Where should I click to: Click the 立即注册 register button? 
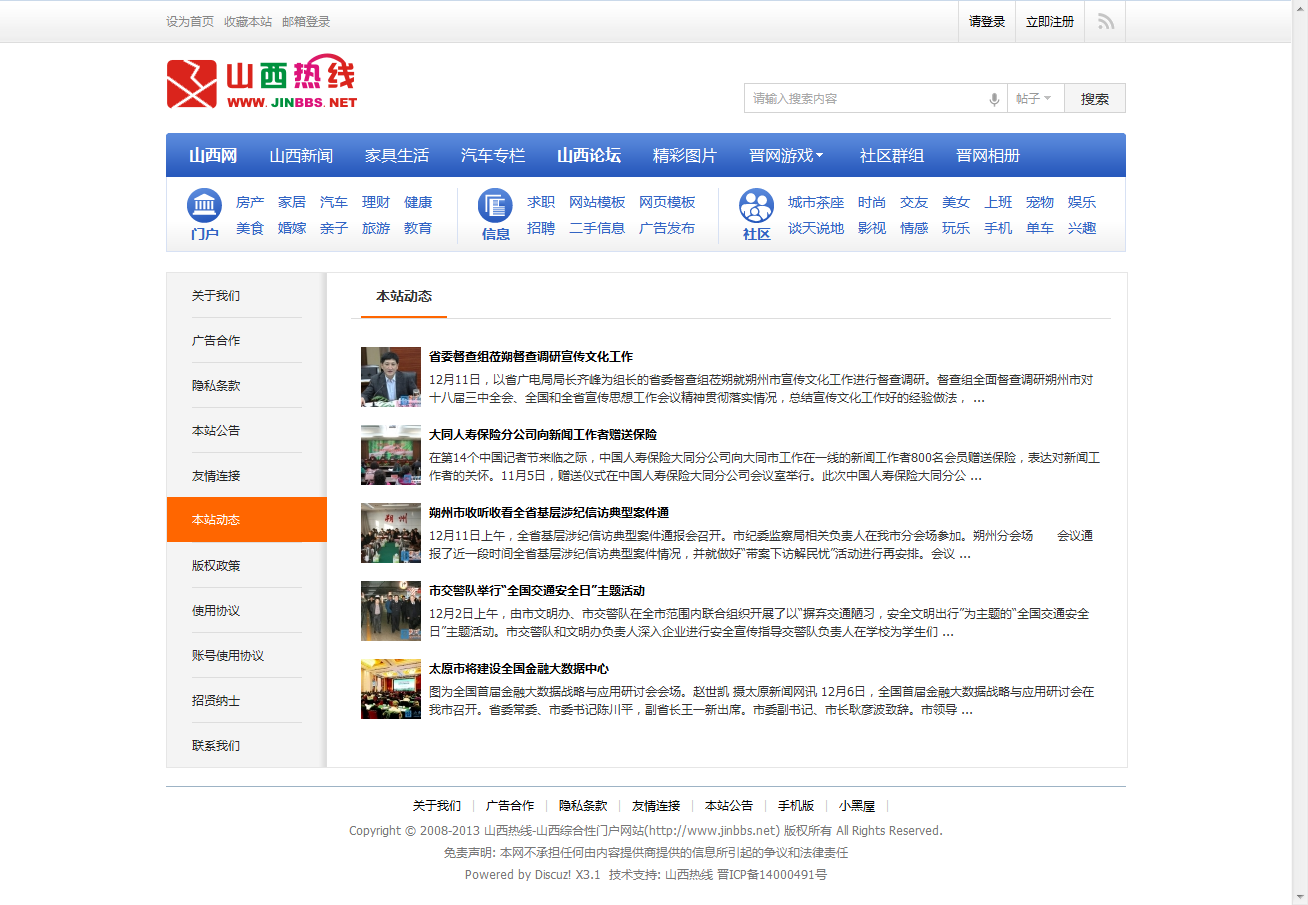pyautogui.click(x=1049, y=21)
